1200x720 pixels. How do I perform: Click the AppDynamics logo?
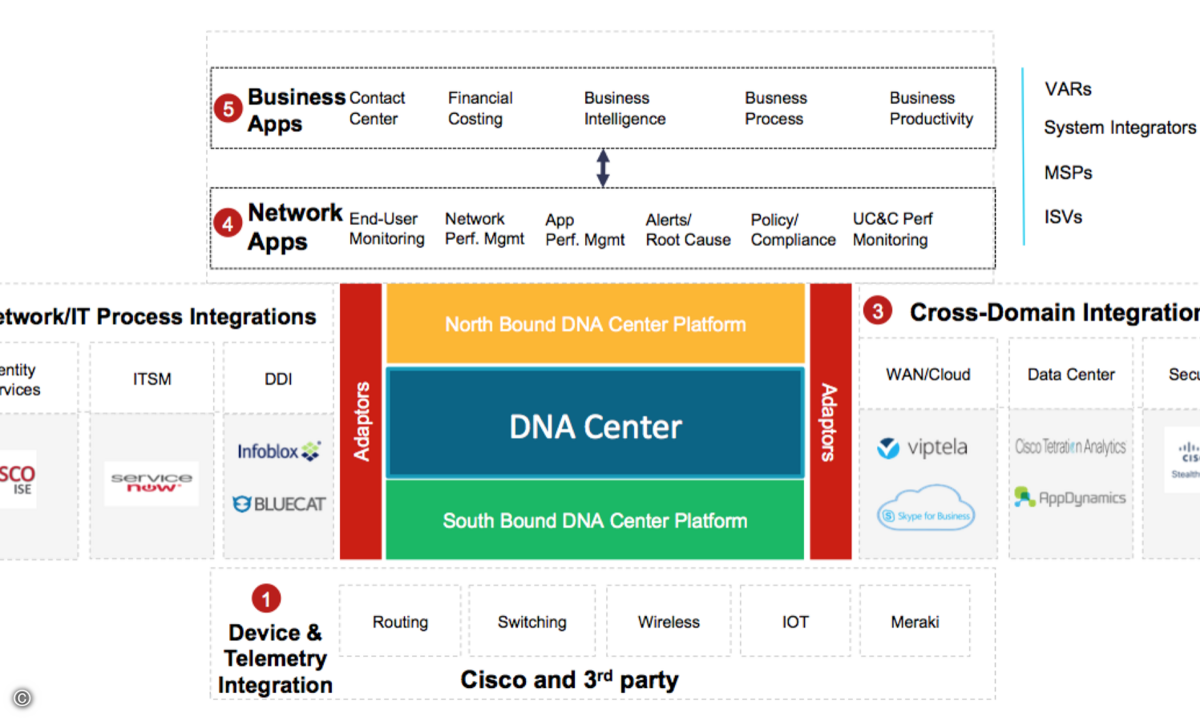point(1069,497)
